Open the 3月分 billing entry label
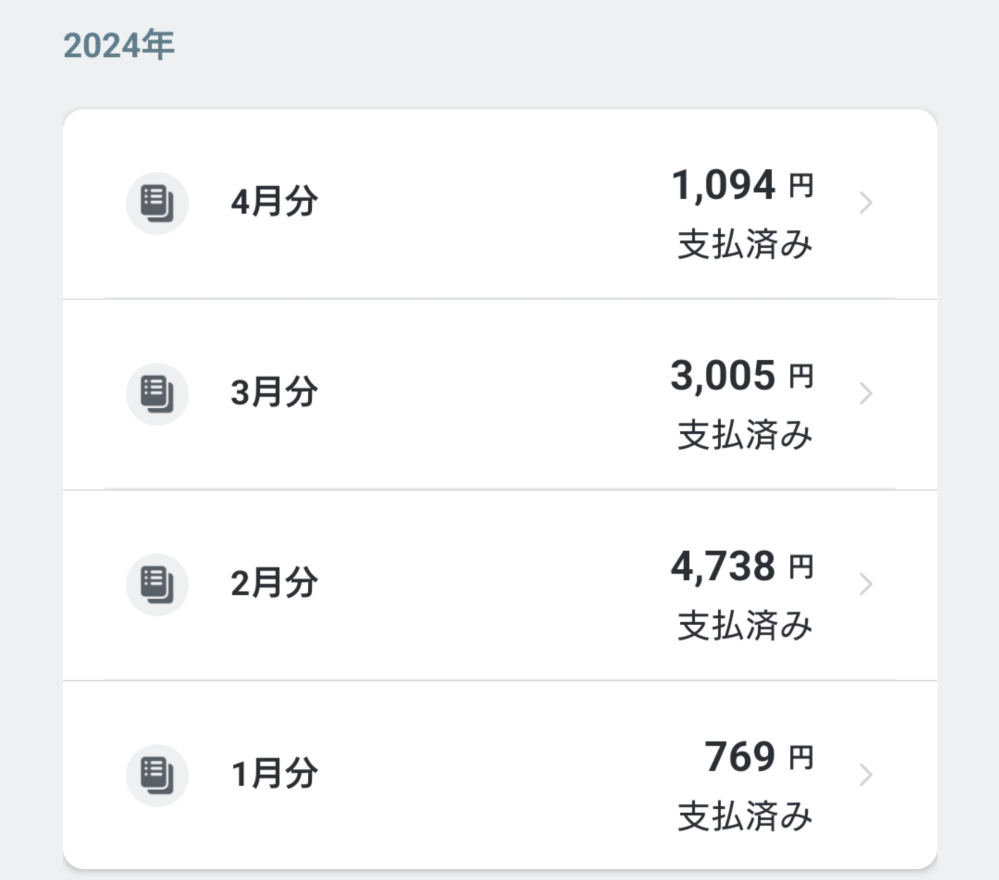Viewport: 999px width, 880px height. [x=274, y=393]
